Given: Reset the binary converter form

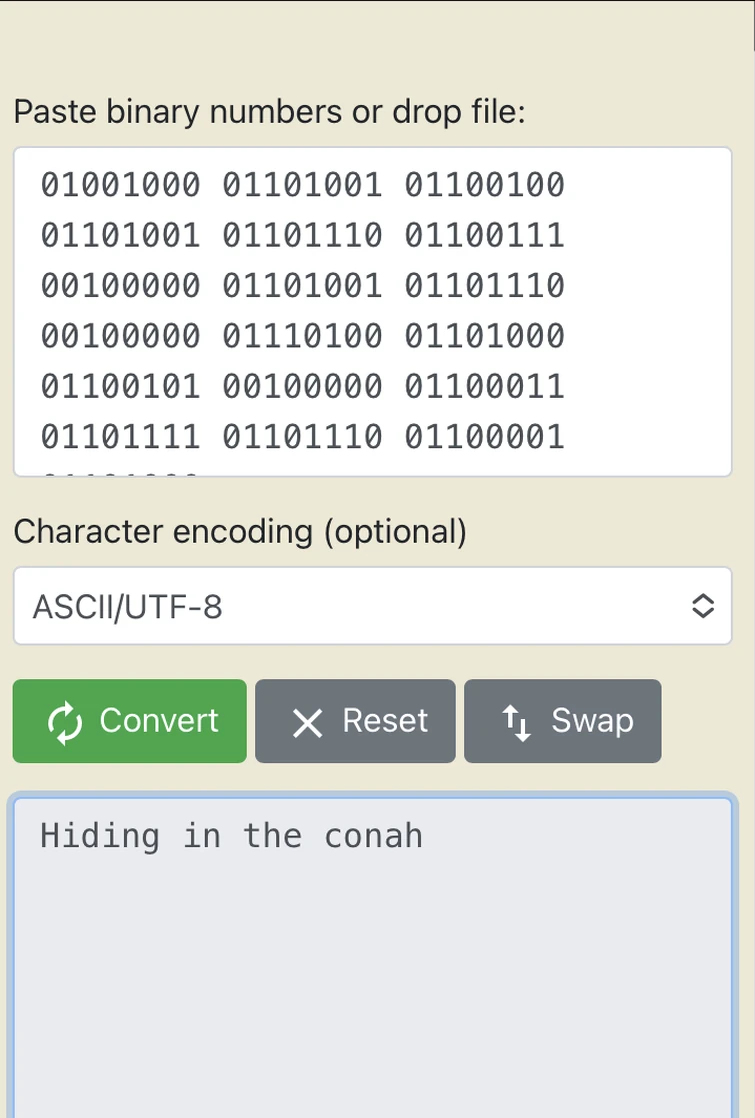Looking at the screenshot, I should [355, 721].
